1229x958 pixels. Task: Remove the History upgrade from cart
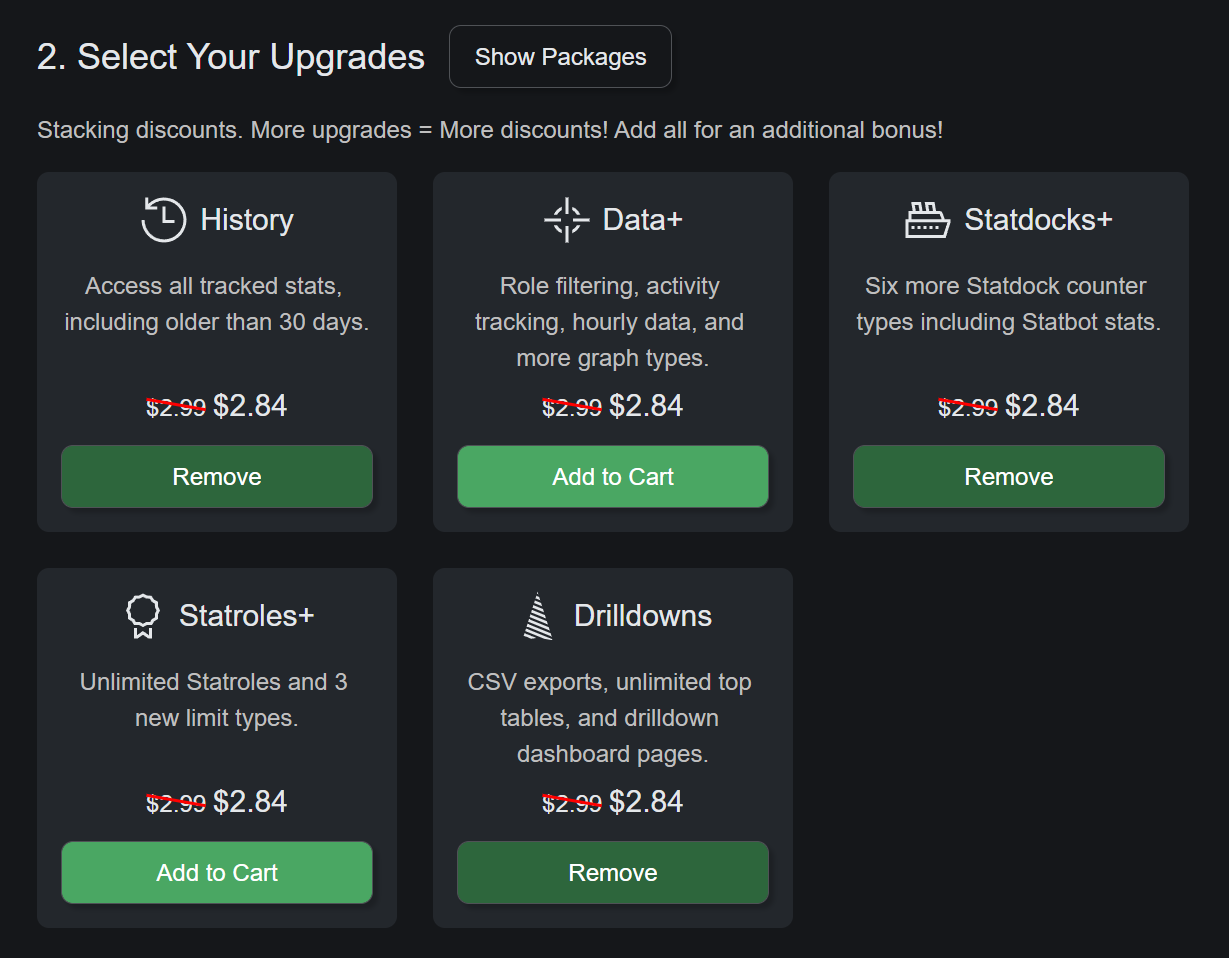click(217, 477)
